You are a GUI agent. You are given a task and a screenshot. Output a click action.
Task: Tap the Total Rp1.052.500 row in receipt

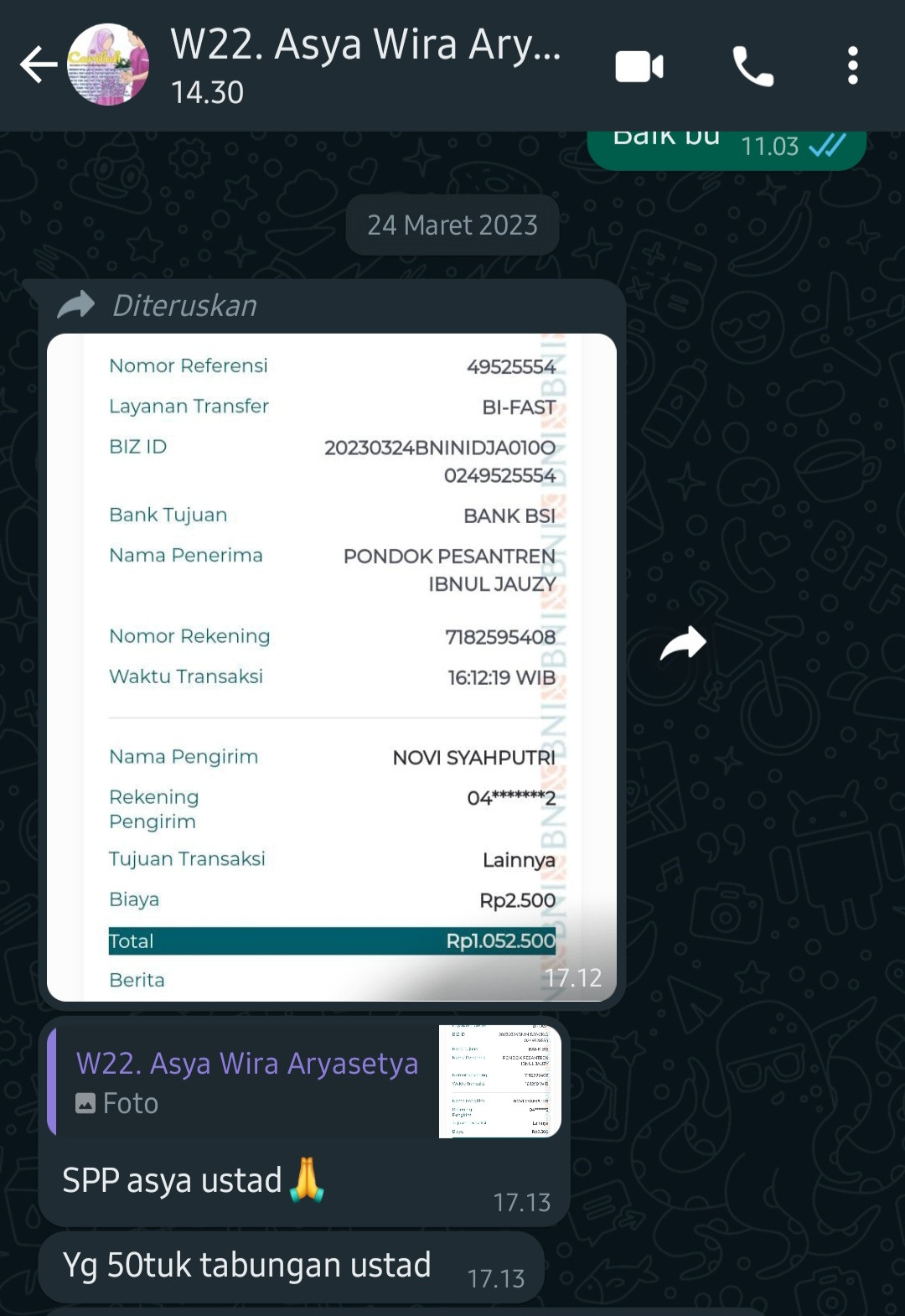tap(332, 940)
